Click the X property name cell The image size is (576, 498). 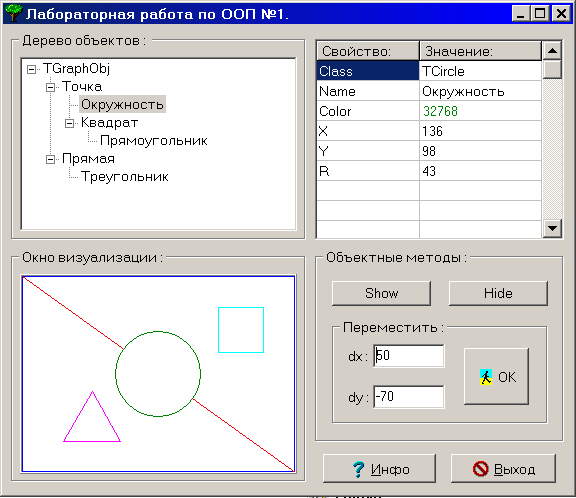(368, 131)
